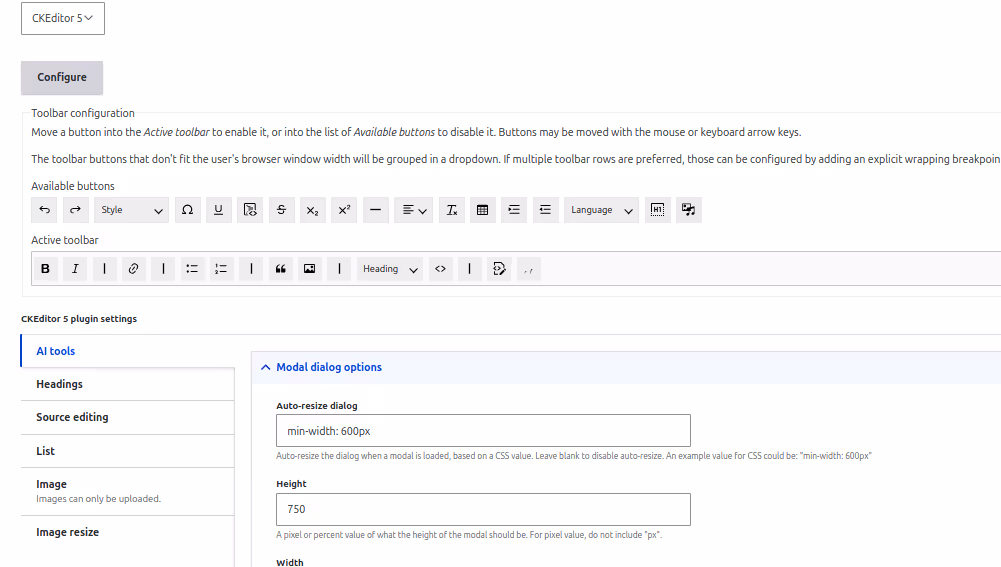
Task: Select the Source editing angle brackets button
Action: pyautogui.click(x=440, y=269)
